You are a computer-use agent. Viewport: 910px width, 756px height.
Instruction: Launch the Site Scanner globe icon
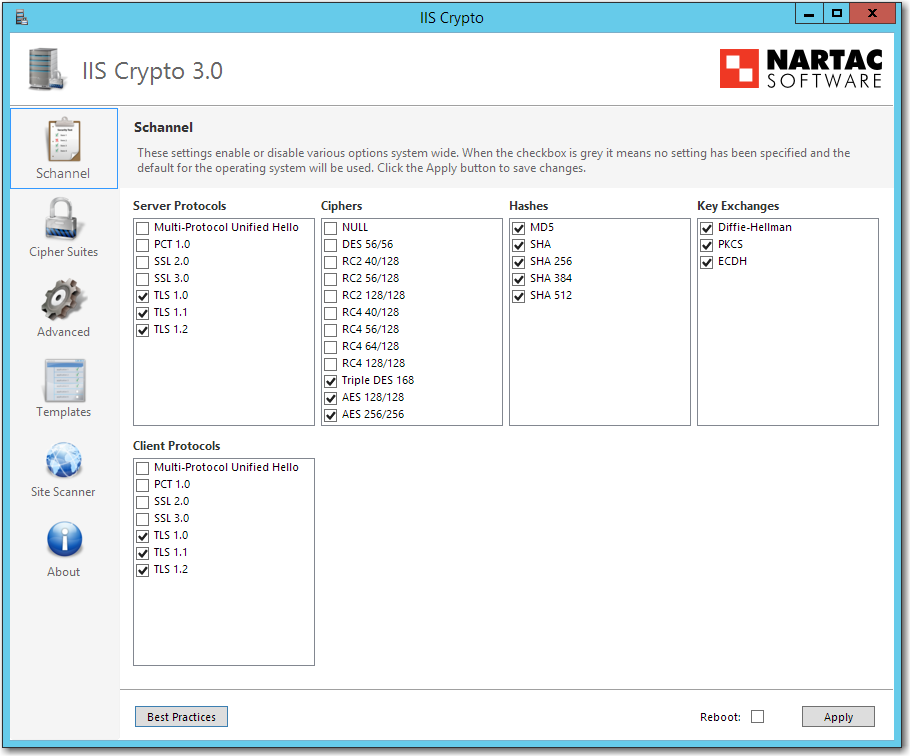pos(63,460)
